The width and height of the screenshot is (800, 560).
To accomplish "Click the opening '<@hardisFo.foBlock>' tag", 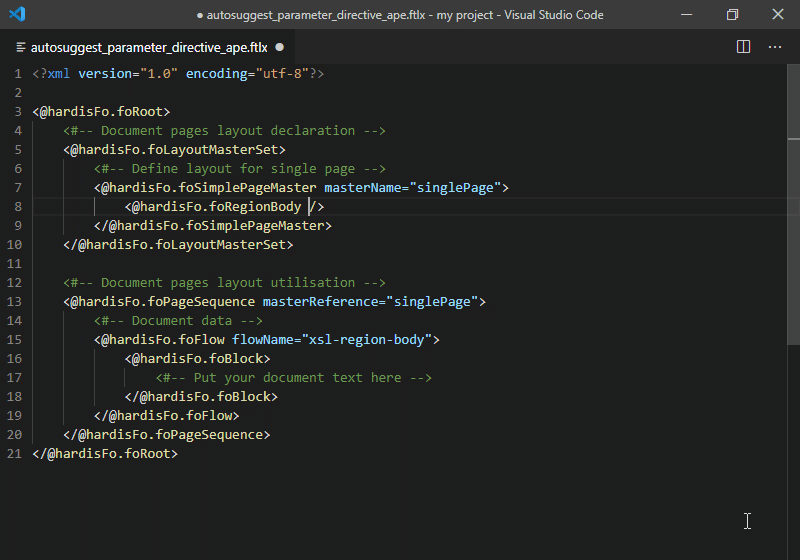I will (197, 359).
